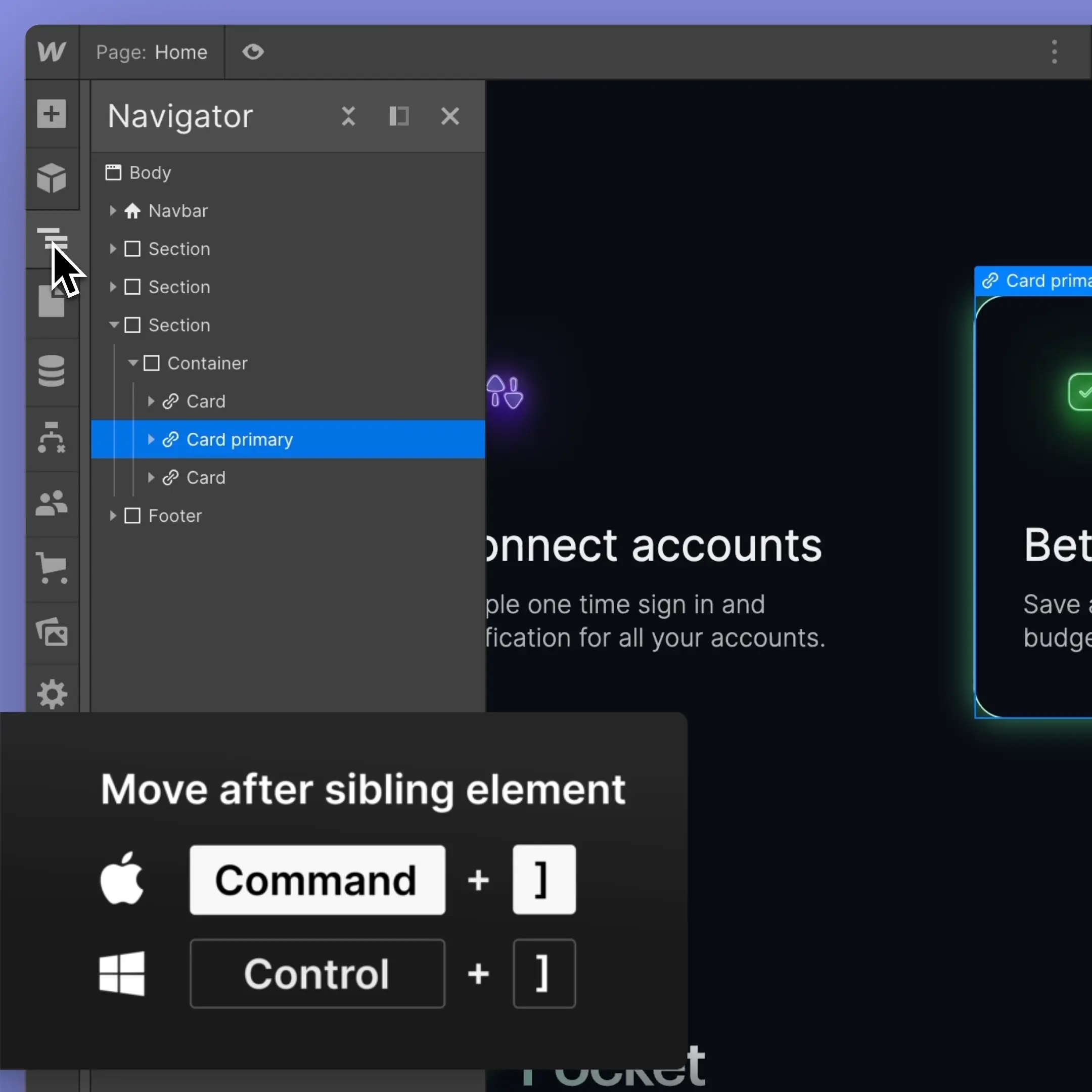This screenshot has height=1092, width=1092.
Task: Expand the Footer element
Action: point(112,516)
